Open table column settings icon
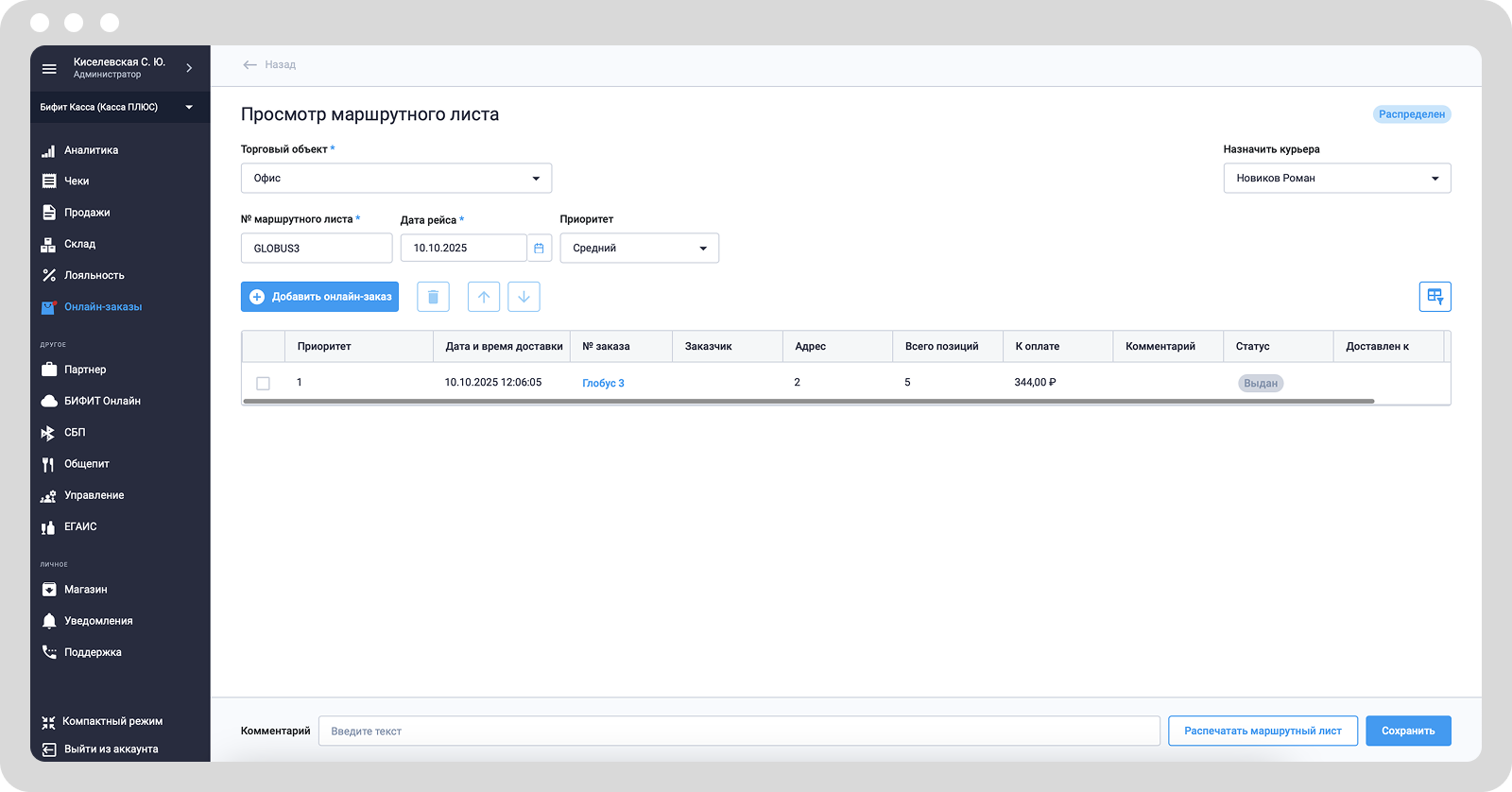The height and width of the screenshot is (792, 1512). pos(1435,297)
